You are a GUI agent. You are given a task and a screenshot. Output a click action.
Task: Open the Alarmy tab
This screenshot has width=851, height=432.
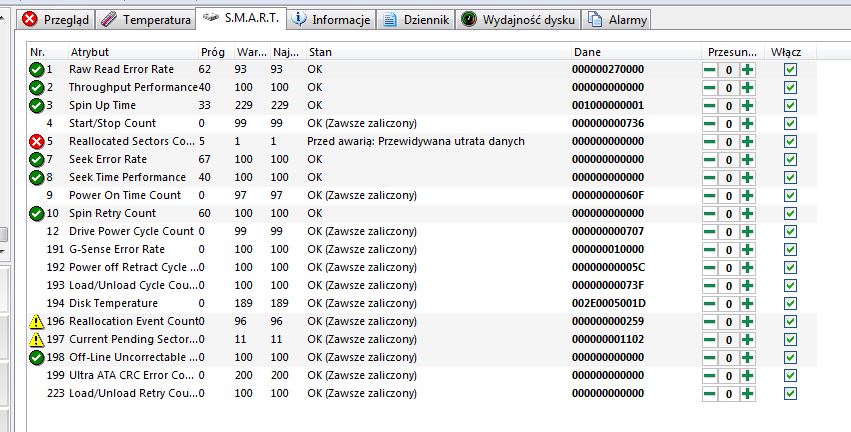point(618,20)
